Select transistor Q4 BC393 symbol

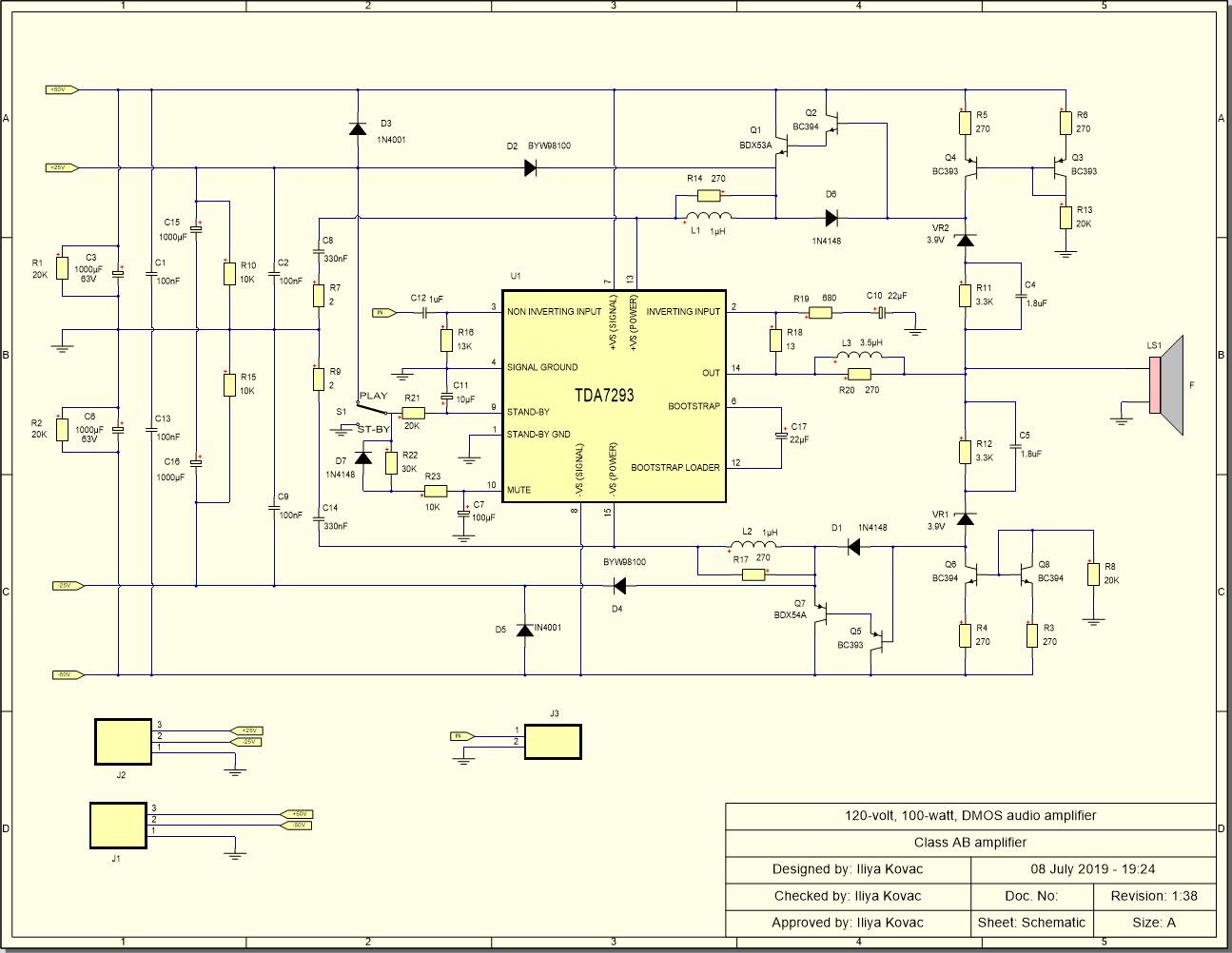coord(971,168)
